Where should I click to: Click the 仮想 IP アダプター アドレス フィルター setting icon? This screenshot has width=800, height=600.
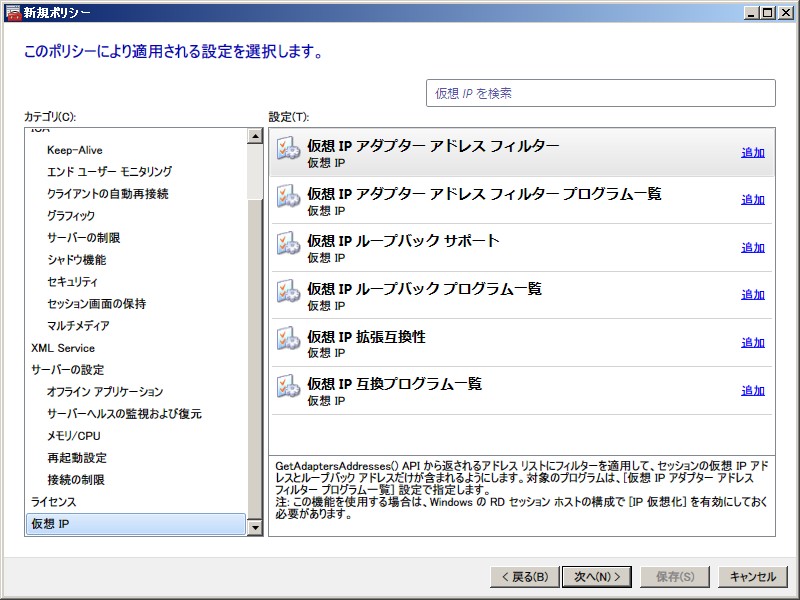click(x=288, y=151)
